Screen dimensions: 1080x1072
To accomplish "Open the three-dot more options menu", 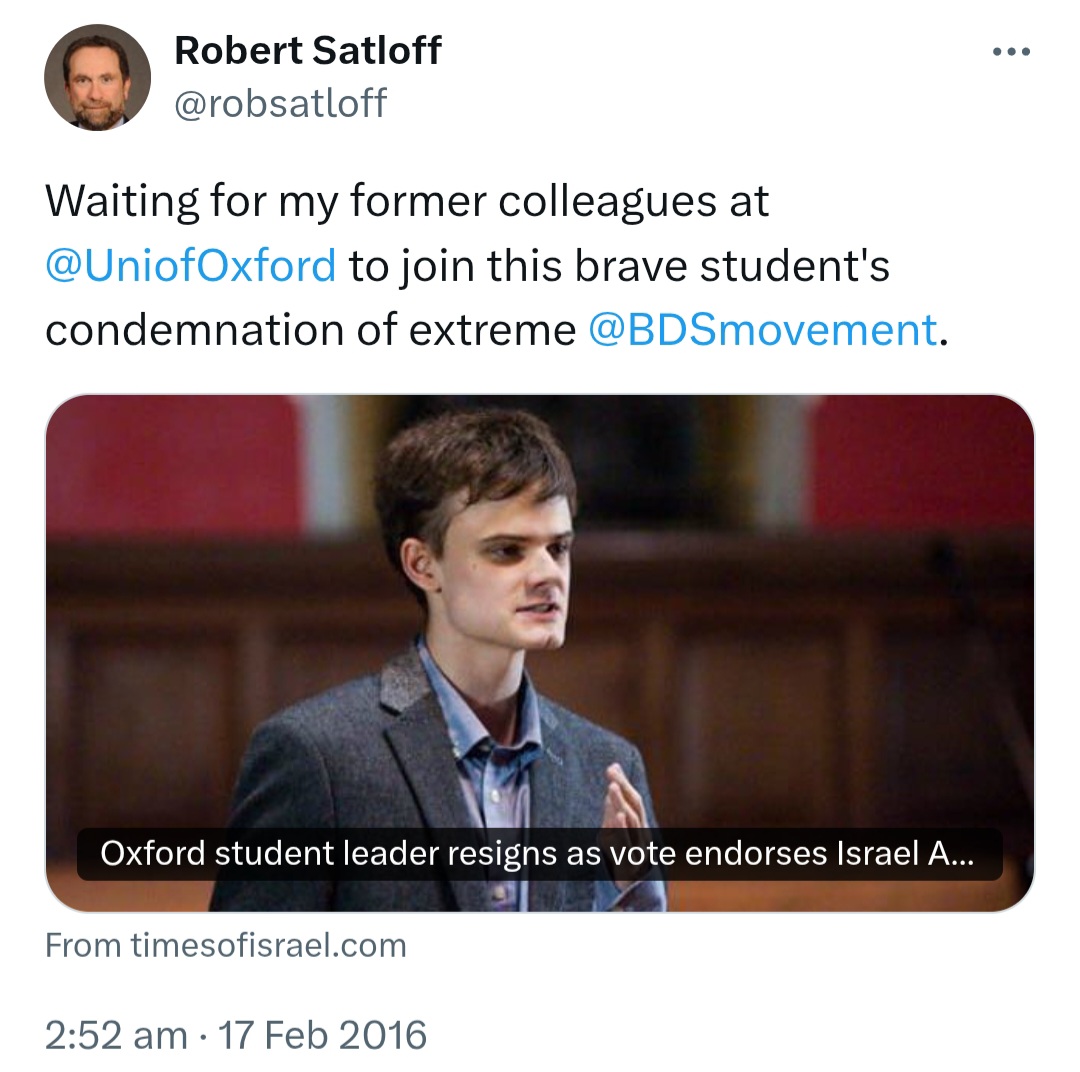I will [x=1010, y=52].
